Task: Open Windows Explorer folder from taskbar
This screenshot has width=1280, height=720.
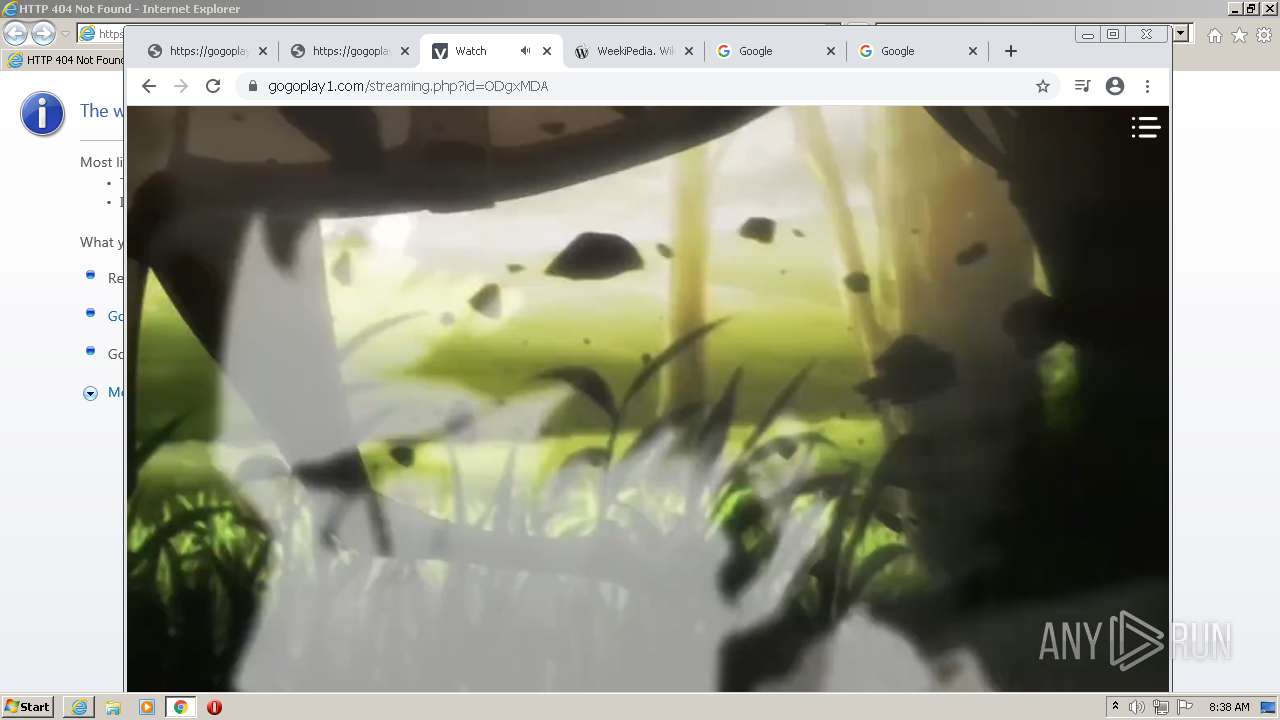Action: point(113,707)
